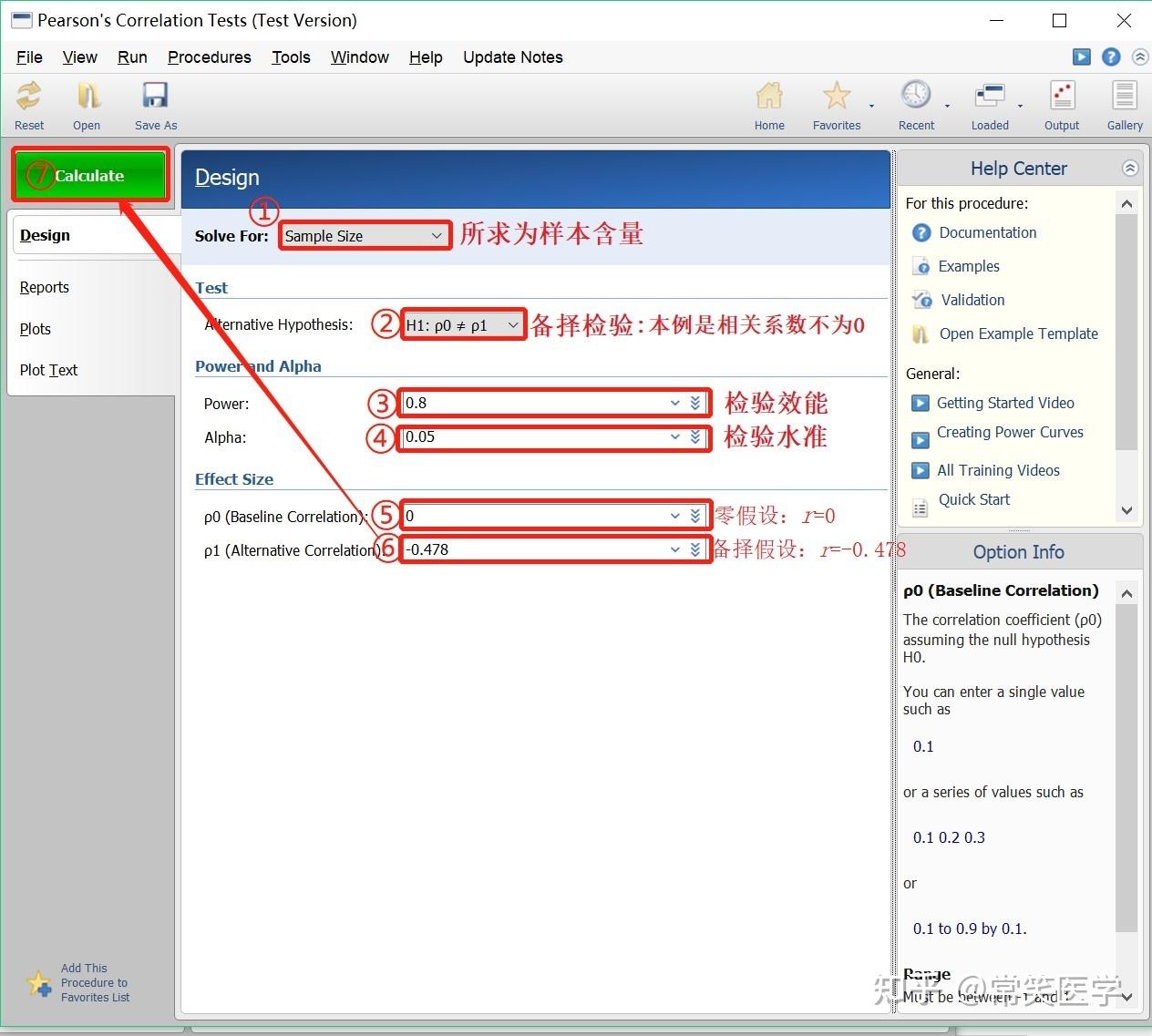1152x1036 pixels.
Task: Open the Recent dropdown arrow
Action: (x=947, y=107)
